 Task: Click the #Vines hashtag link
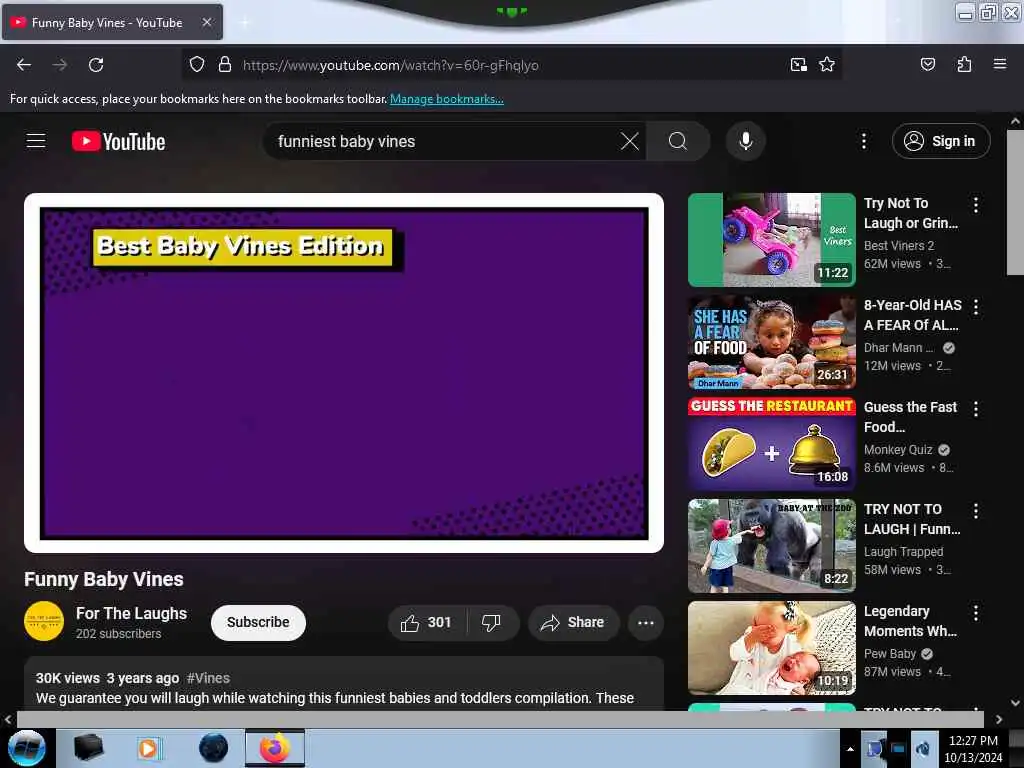point(208,678)
